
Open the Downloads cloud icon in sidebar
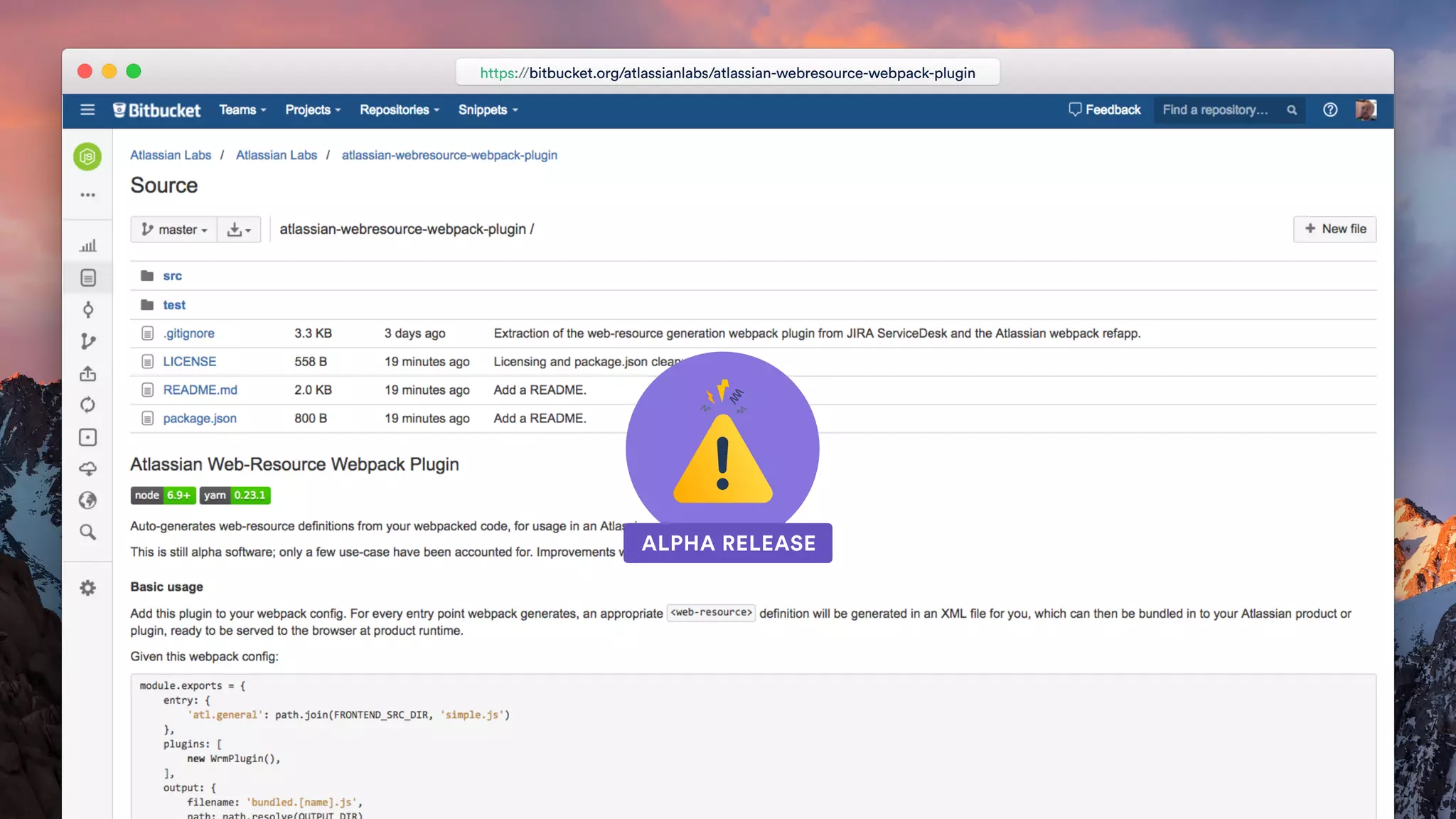click(x=87, y=469)
